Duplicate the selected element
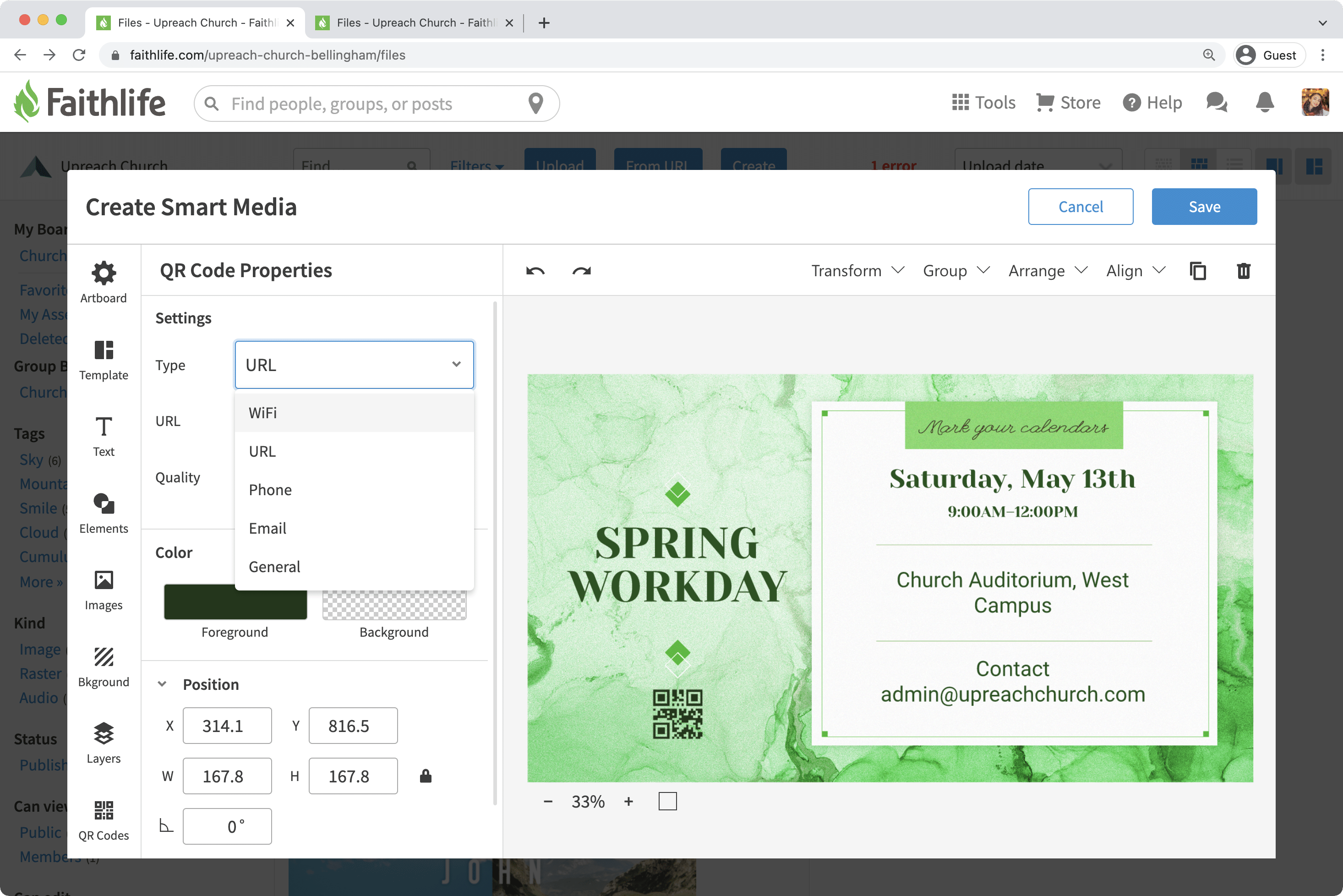1343x896 pixels. [x=1197, y=271]
